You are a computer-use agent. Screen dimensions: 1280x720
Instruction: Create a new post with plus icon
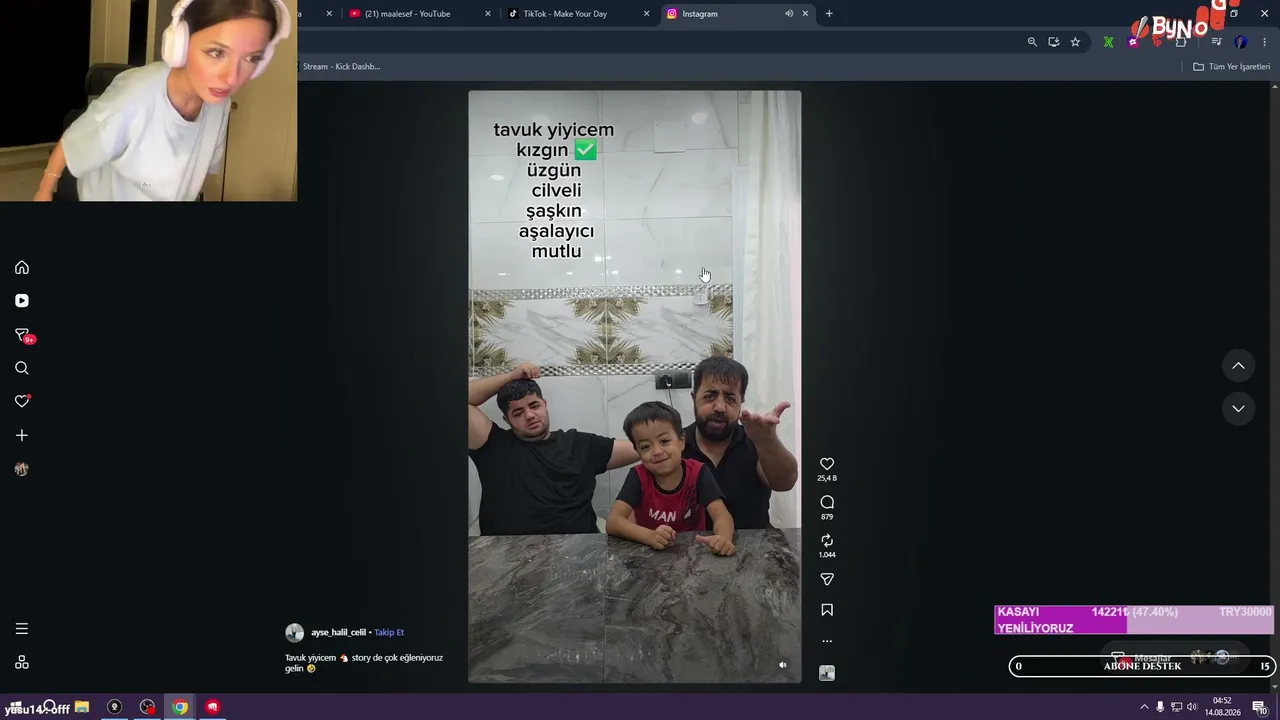pos(22,435)
